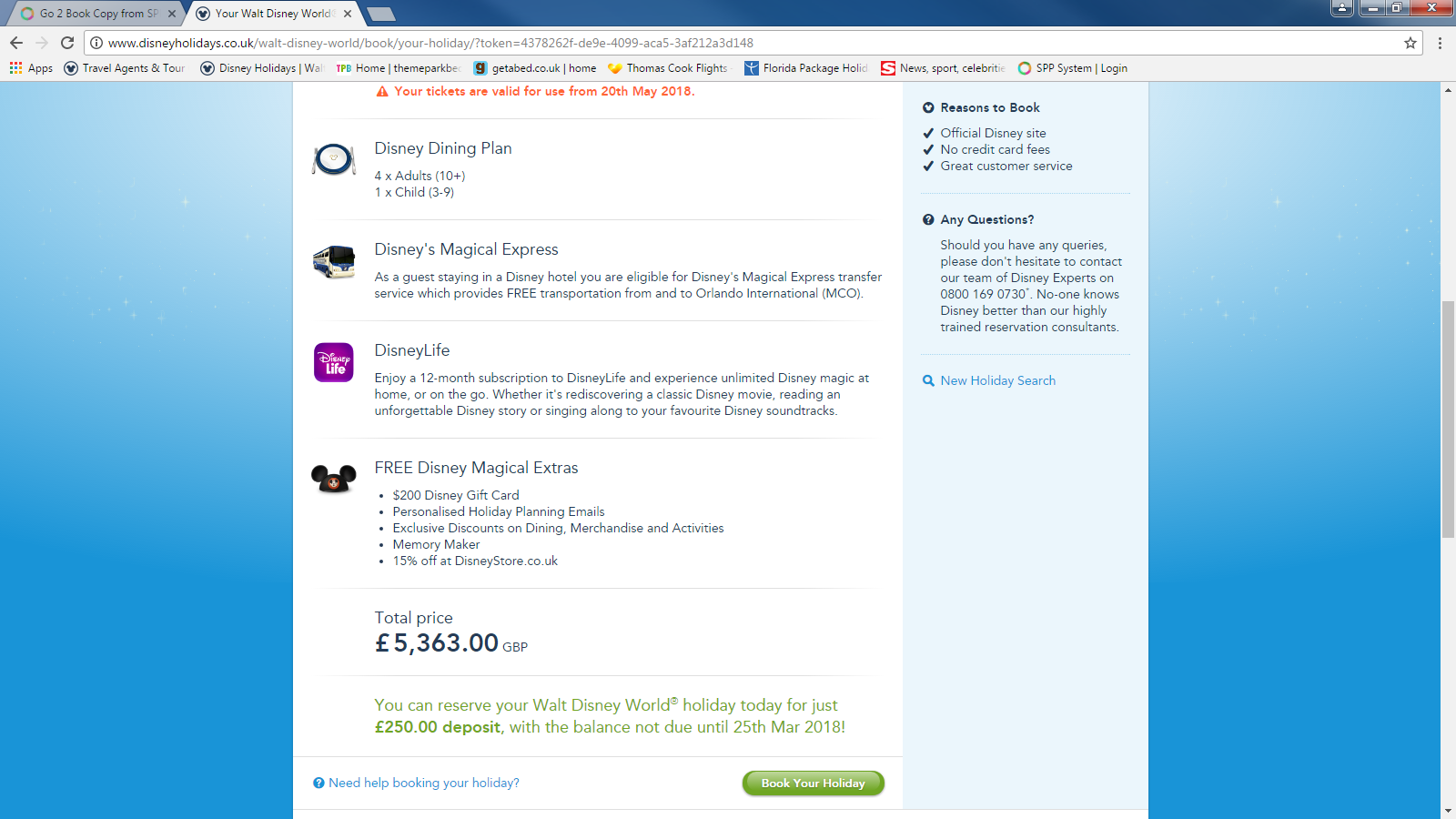The height and width of the screenshot is (819, 1456).
Task: Click 'Personalised Holiday Planning Emails' item
Action: (499, 511)
